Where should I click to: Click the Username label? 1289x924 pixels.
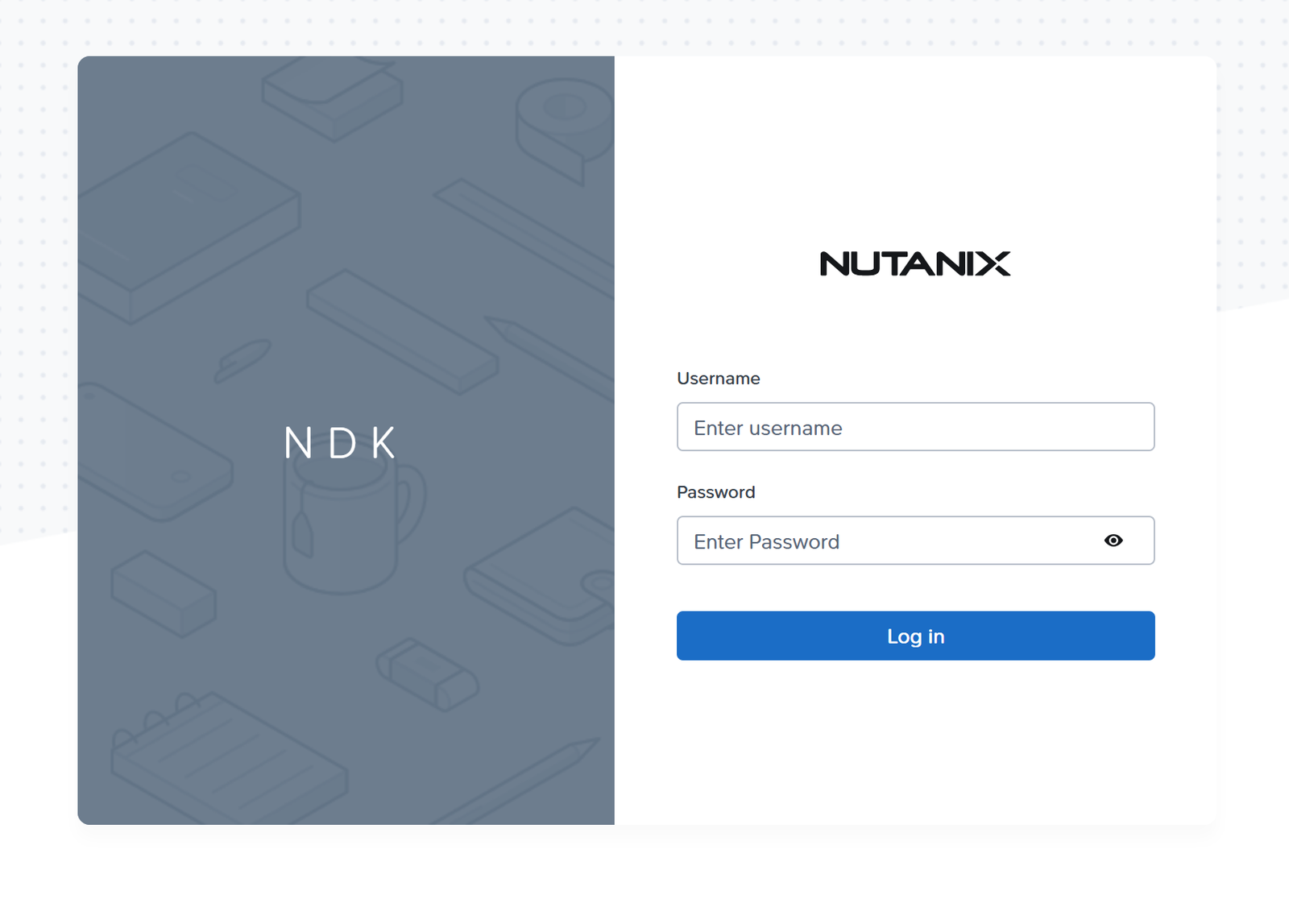click(x=719, y=379)
